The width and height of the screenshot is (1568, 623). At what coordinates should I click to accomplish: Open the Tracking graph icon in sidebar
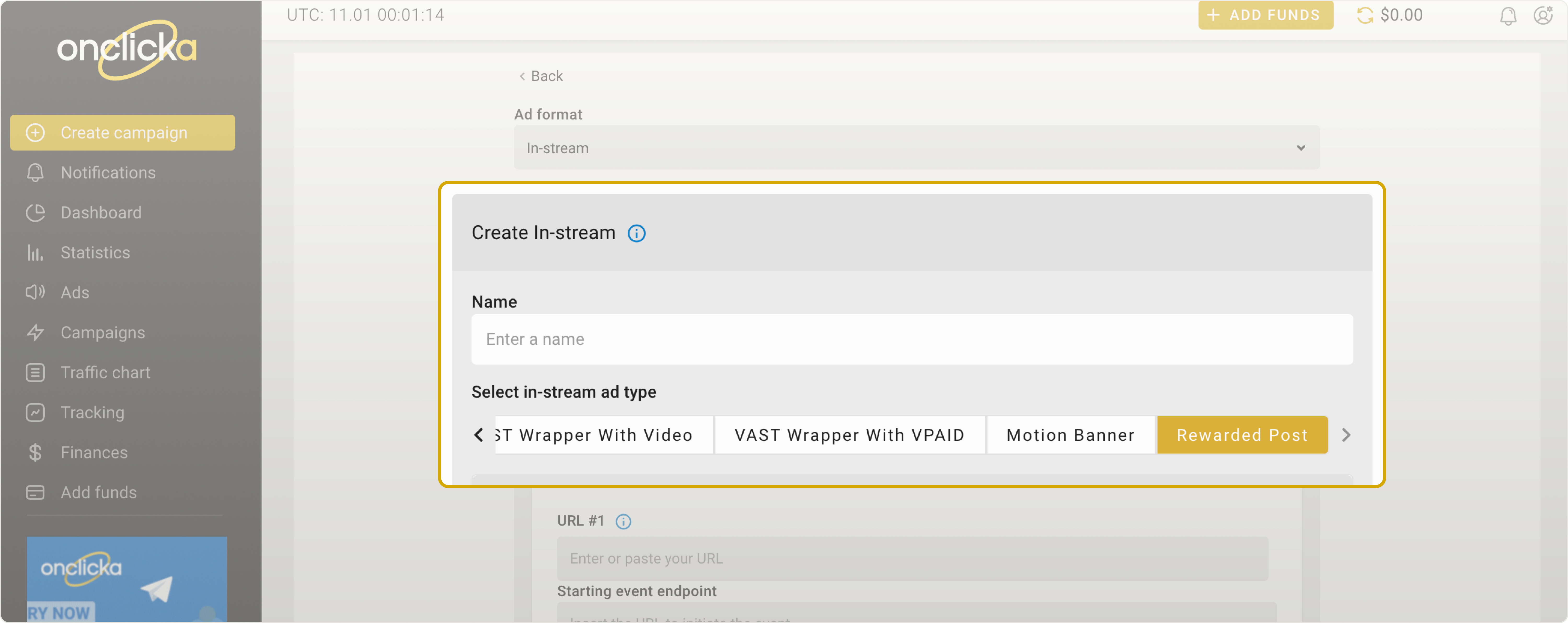click(35, 412)
